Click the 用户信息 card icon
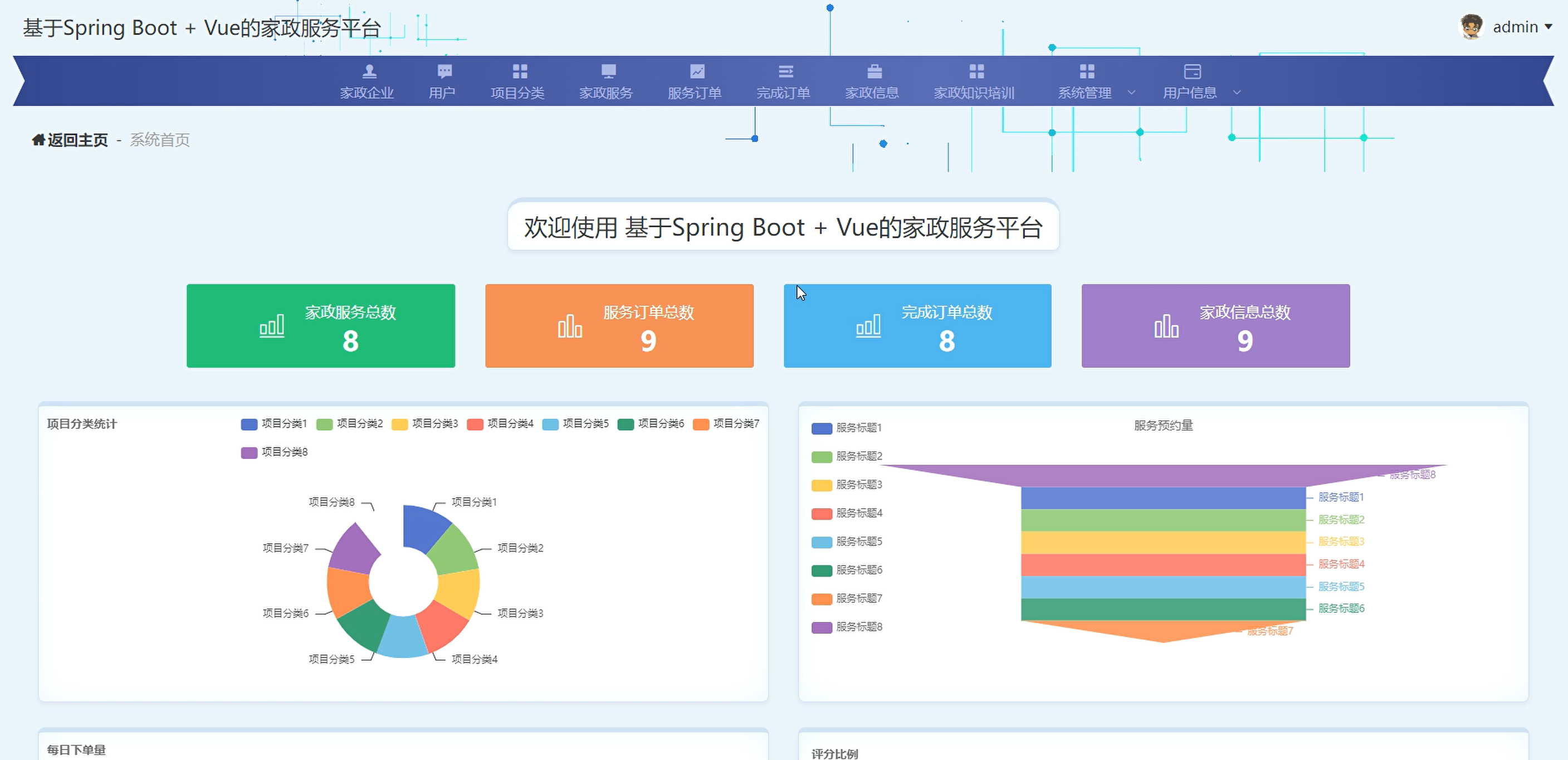The image size is (1568, 760). 1192,71
